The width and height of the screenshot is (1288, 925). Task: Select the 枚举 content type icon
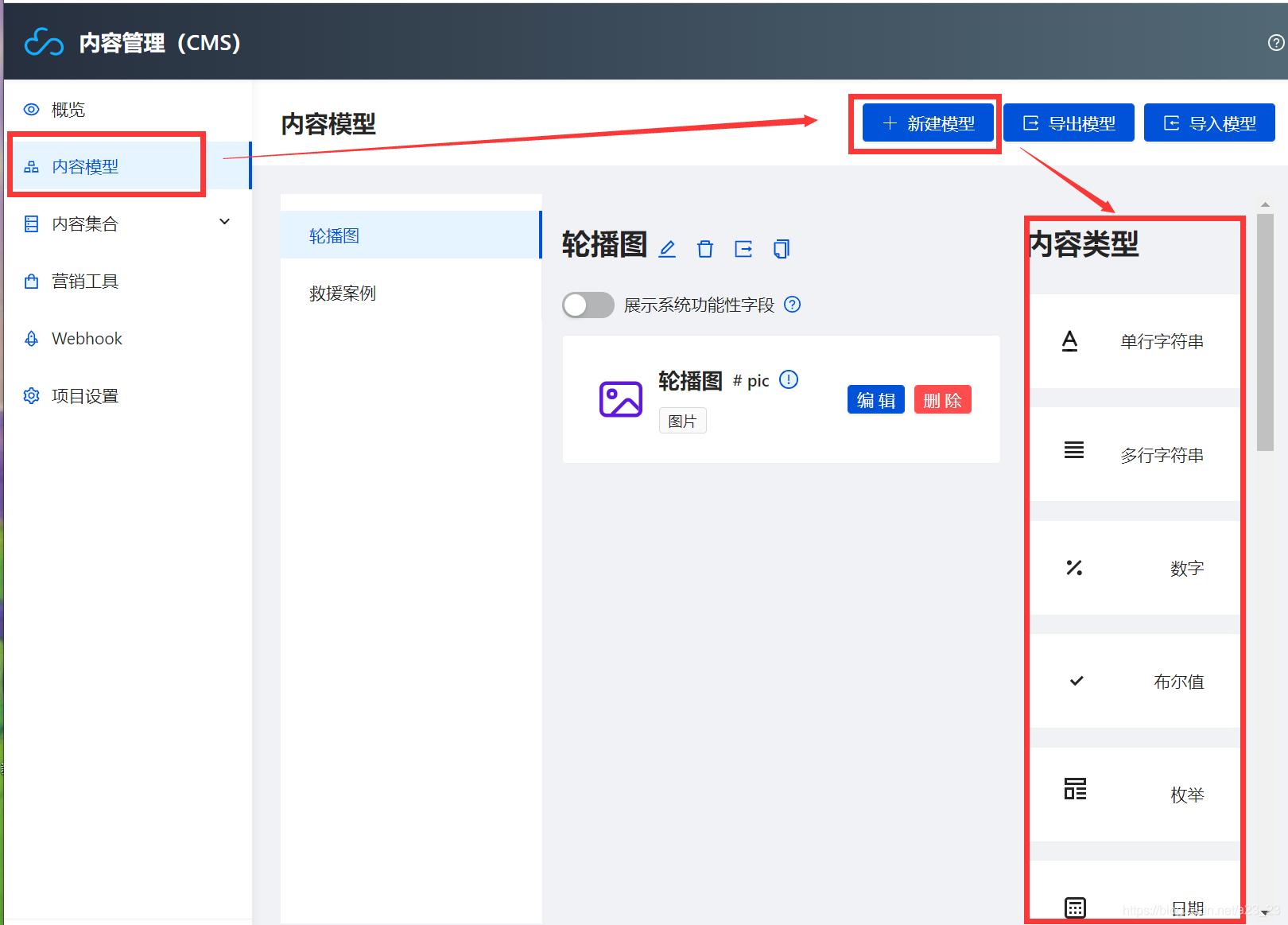(1075, 788)
